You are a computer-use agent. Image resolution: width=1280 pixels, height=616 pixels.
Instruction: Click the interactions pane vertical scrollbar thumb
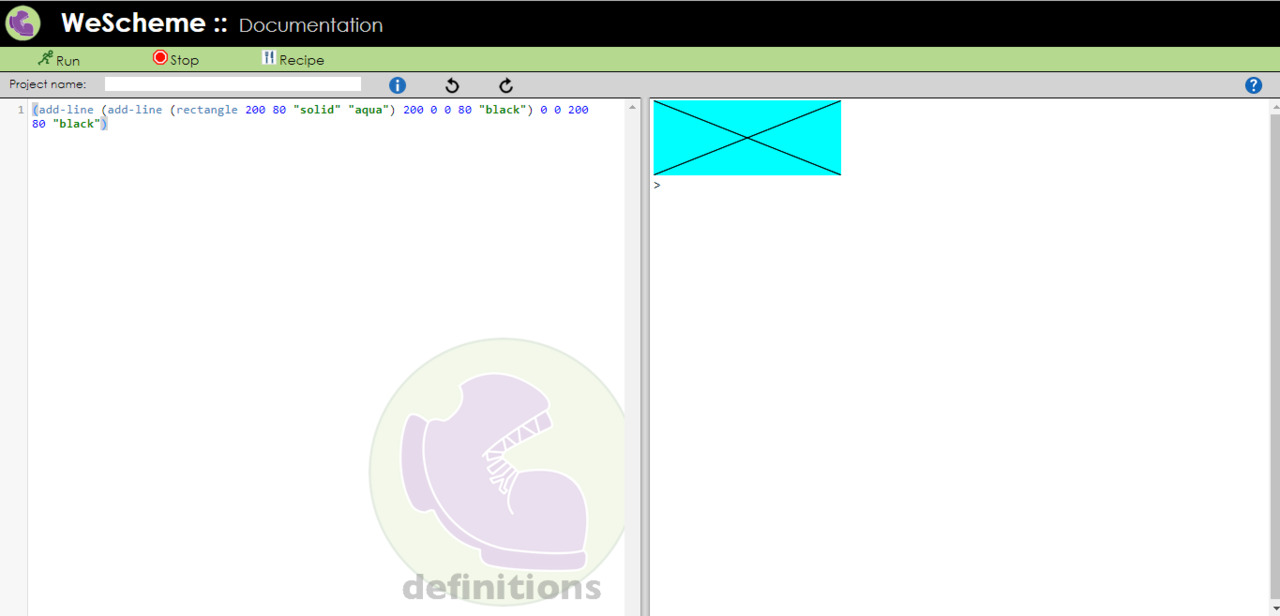(x=1274, y=350)
